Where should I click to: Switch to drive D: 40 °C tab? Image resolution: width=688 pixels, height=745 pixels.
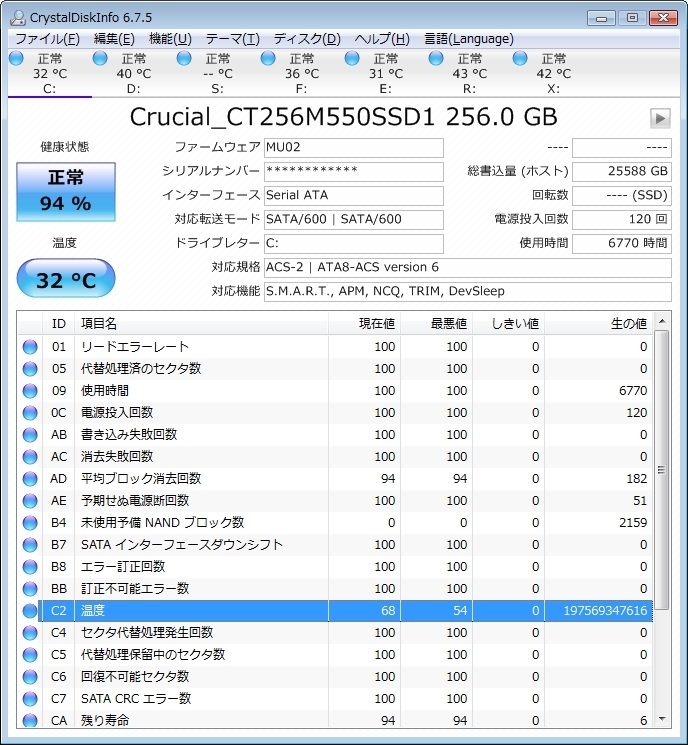pos(134,74)
